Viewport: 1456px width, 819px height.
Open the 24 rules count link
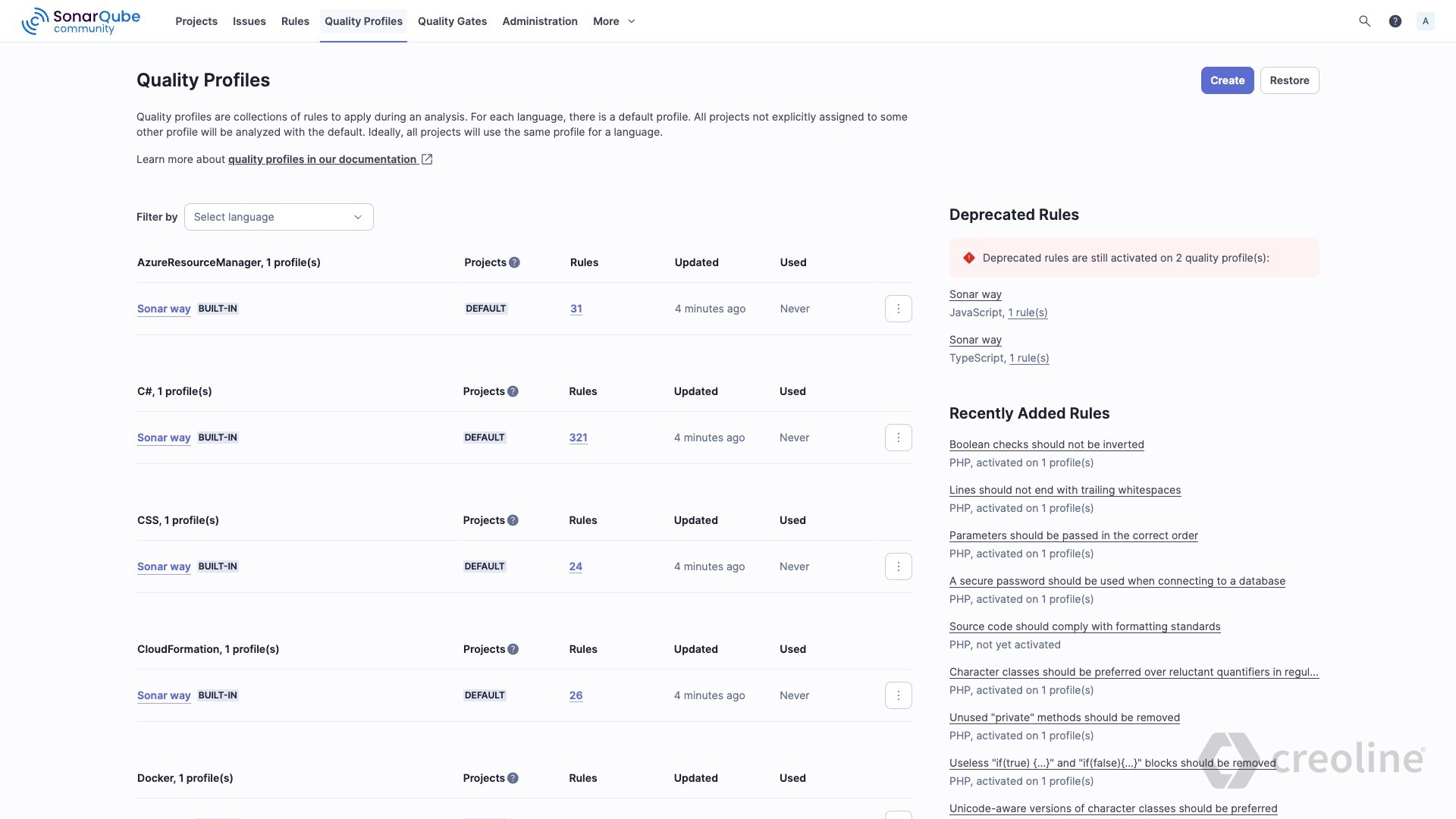pyautogui.click(x=576, y=566)
